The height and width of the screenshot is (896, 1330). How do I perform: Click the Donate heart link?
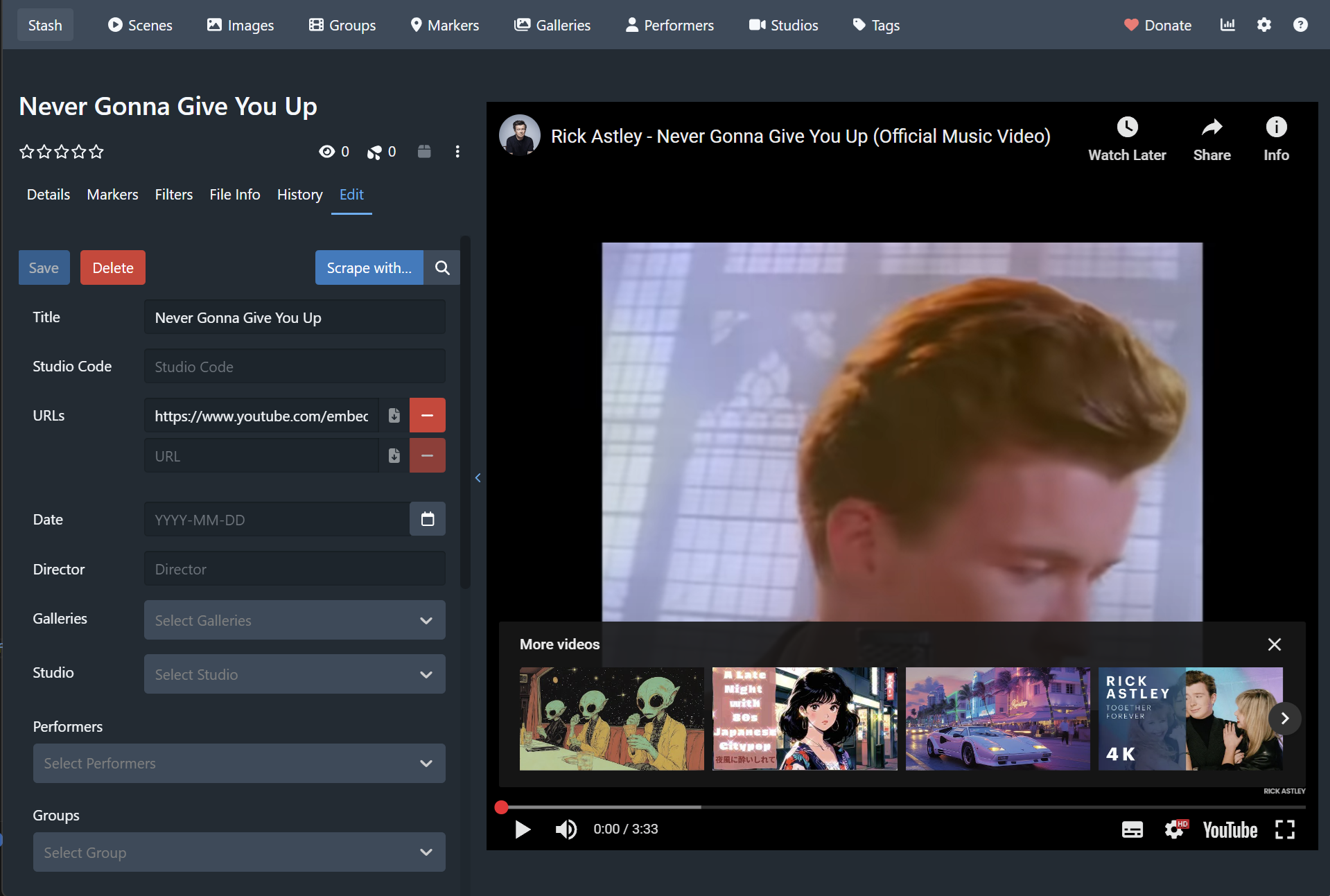click(1157, 25)
